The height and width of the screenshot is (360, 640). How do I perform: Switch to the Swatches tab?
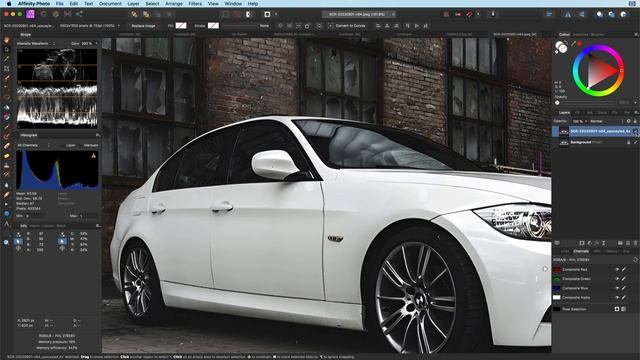point(580,35)
